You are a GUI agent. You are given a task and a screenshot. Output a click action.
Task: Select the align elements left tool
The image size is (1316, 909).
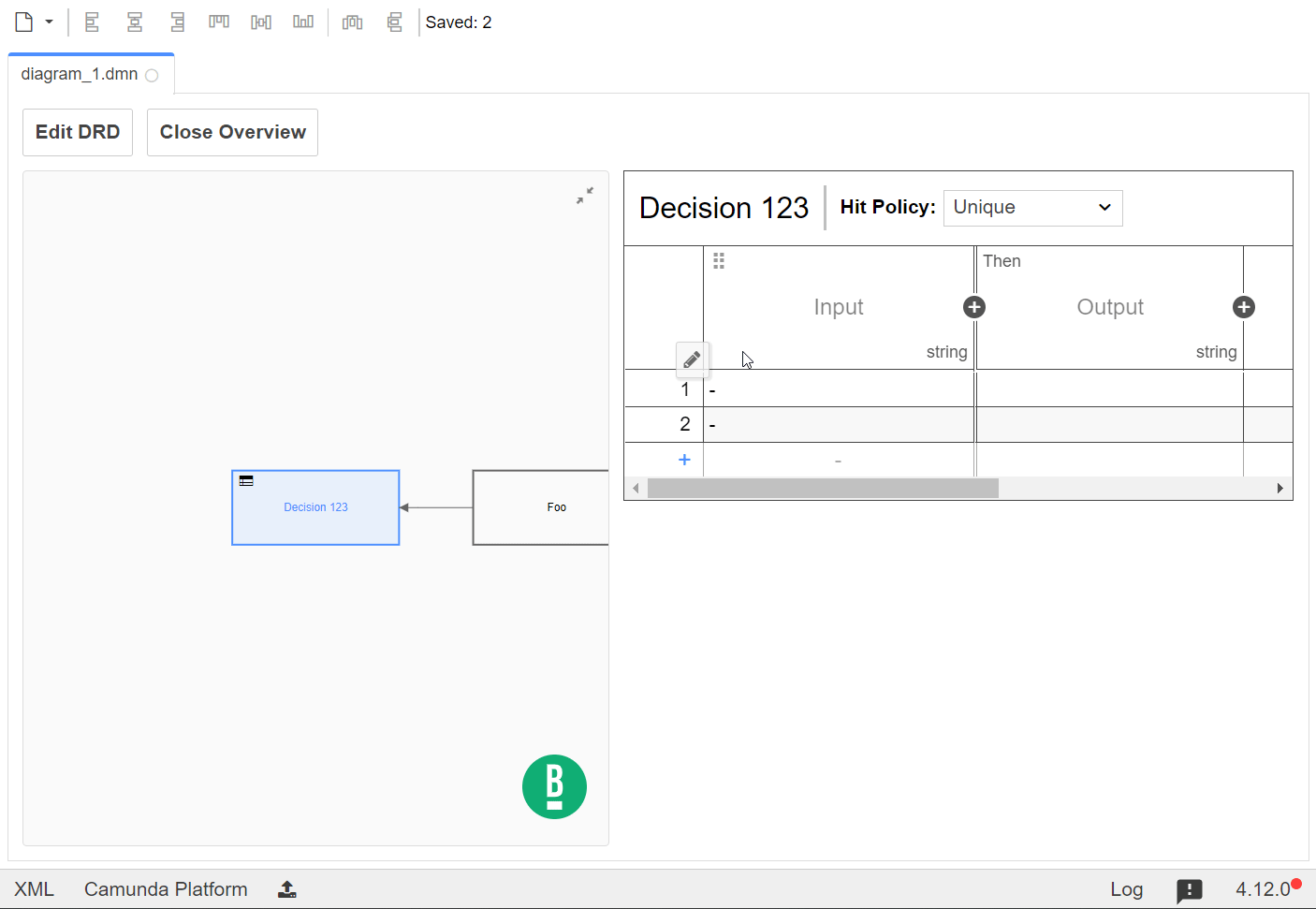(92, 22)
